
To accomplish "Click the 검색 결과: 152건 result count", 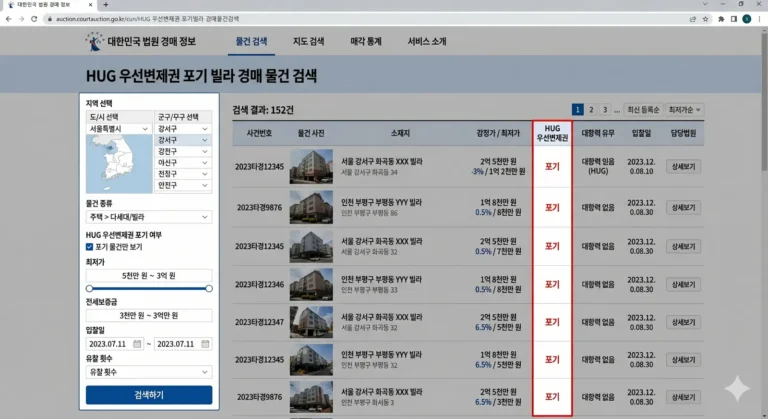I will [x=263, y=110].
